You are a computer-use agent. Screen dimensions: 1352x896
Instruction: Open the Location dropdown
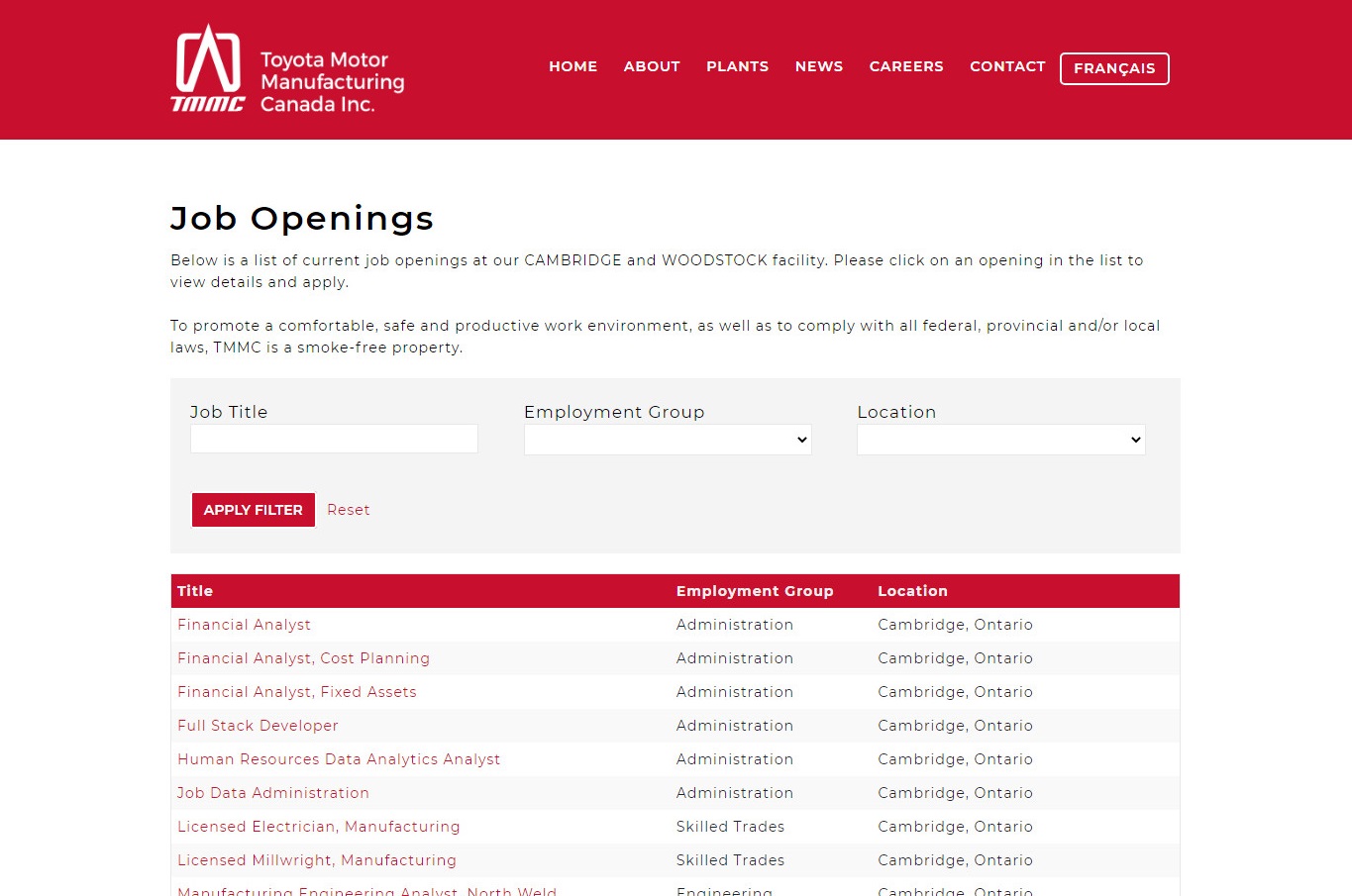tap(1000, 440)
